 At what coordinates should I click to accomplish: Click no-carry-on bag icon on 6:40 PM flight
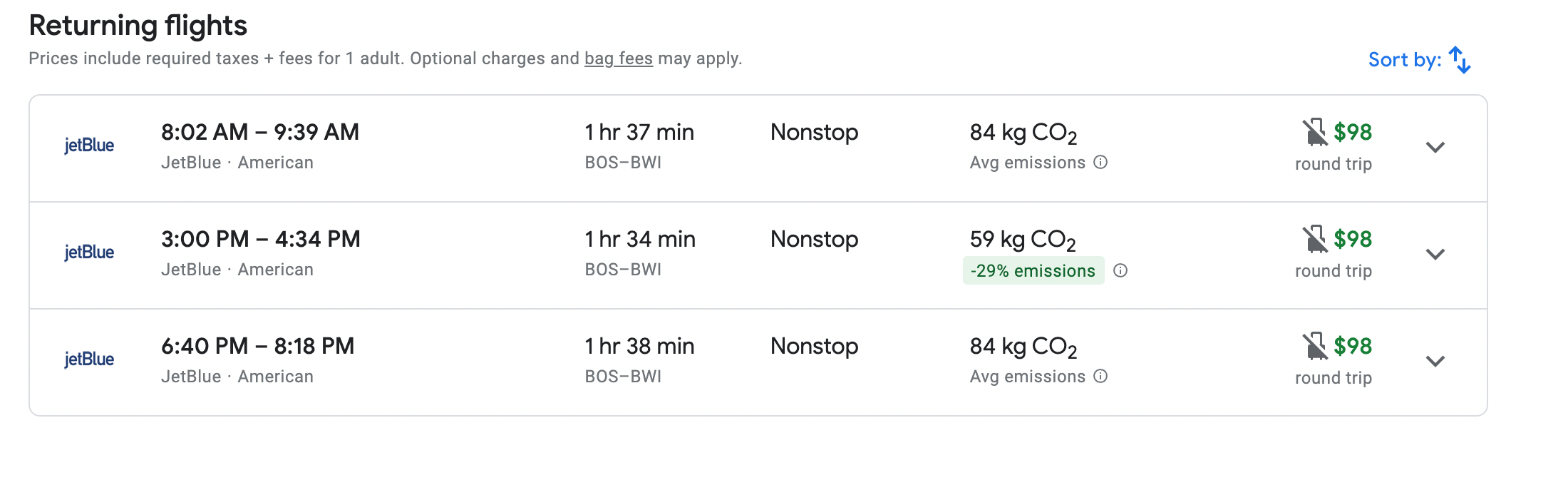[x=1315, y=346]
